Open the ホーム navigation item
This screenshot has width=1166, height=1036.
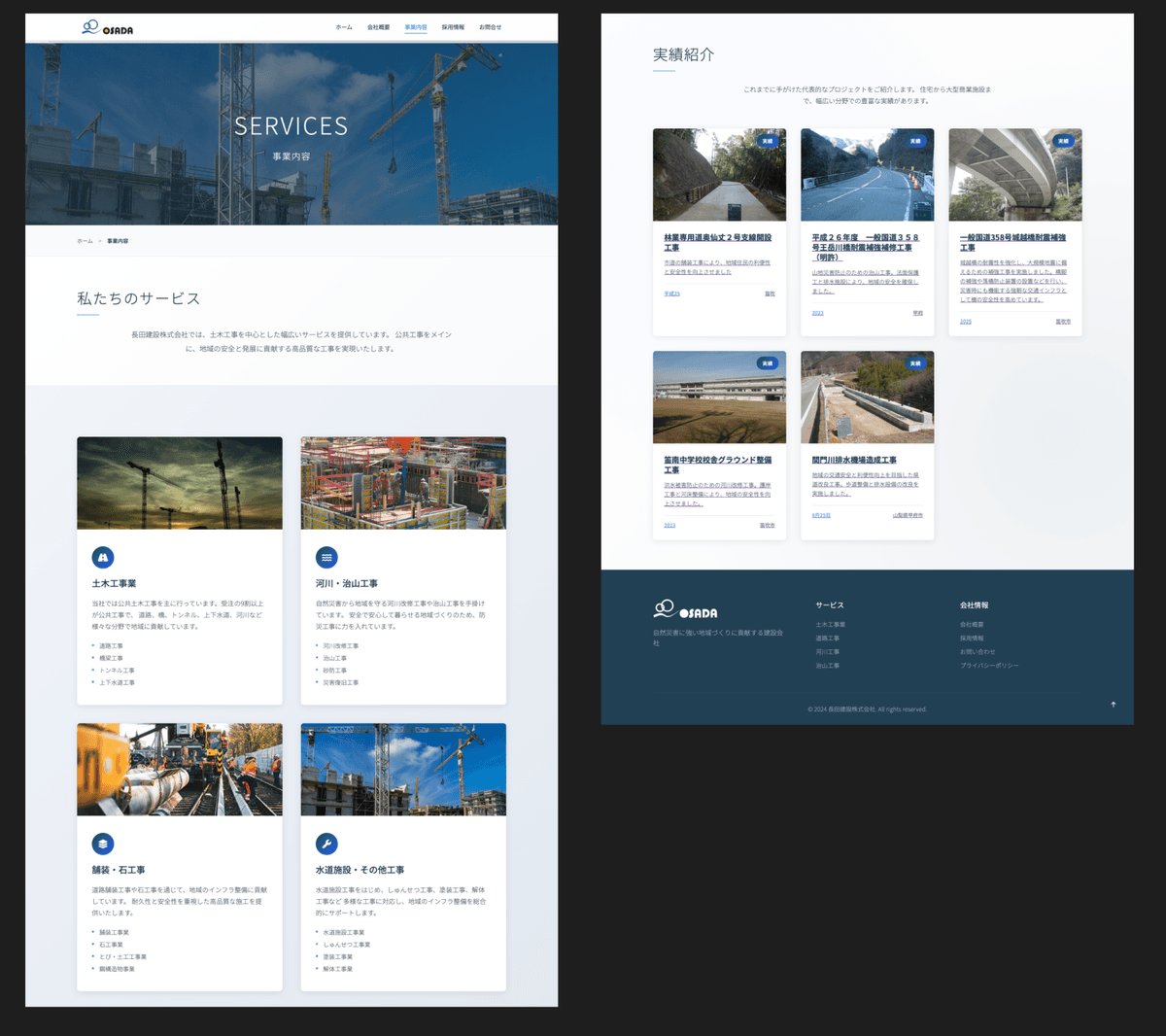[x=344, y=27]
